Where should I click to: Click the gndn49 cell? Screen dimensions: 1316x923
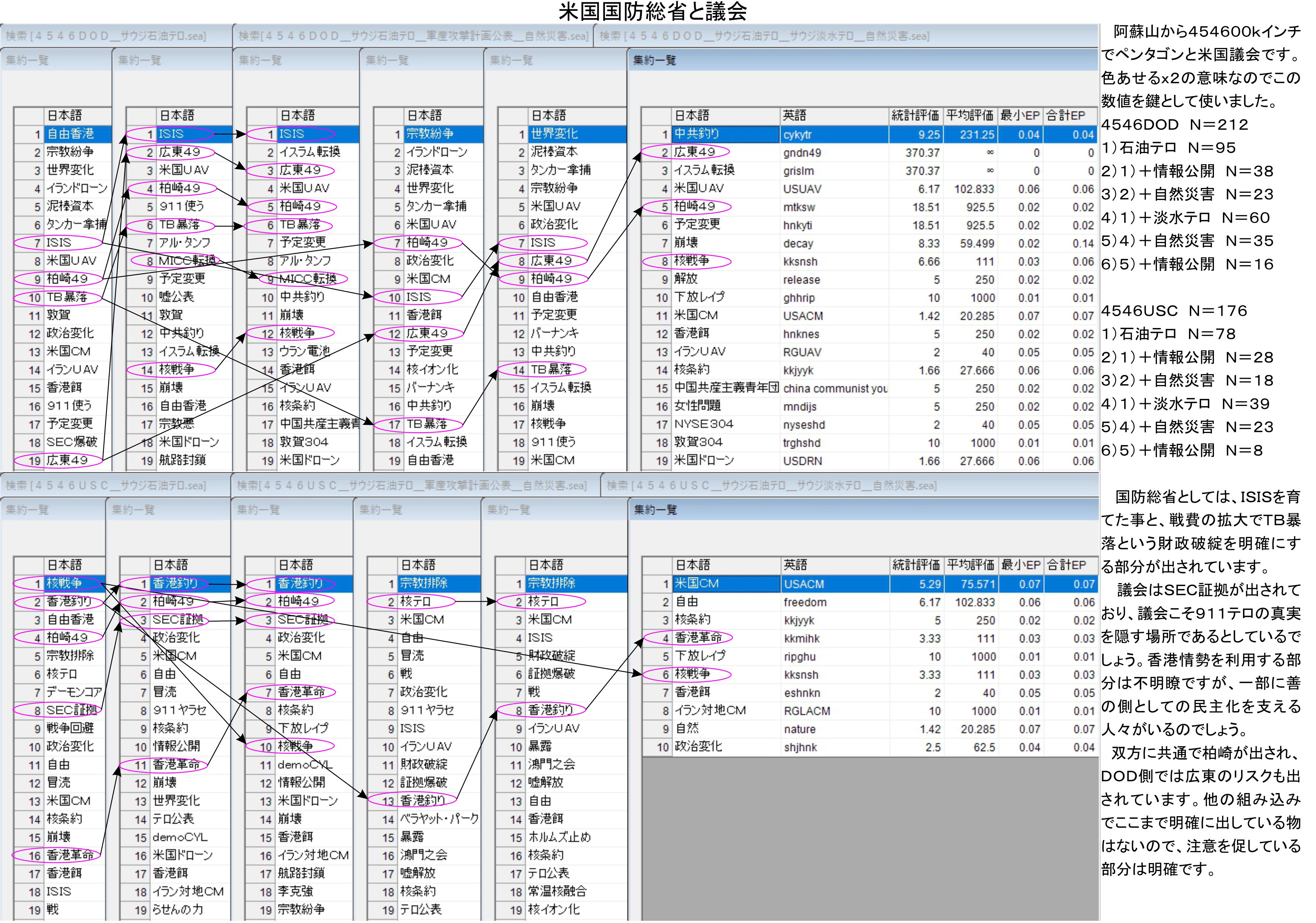[x=802, y=153]
